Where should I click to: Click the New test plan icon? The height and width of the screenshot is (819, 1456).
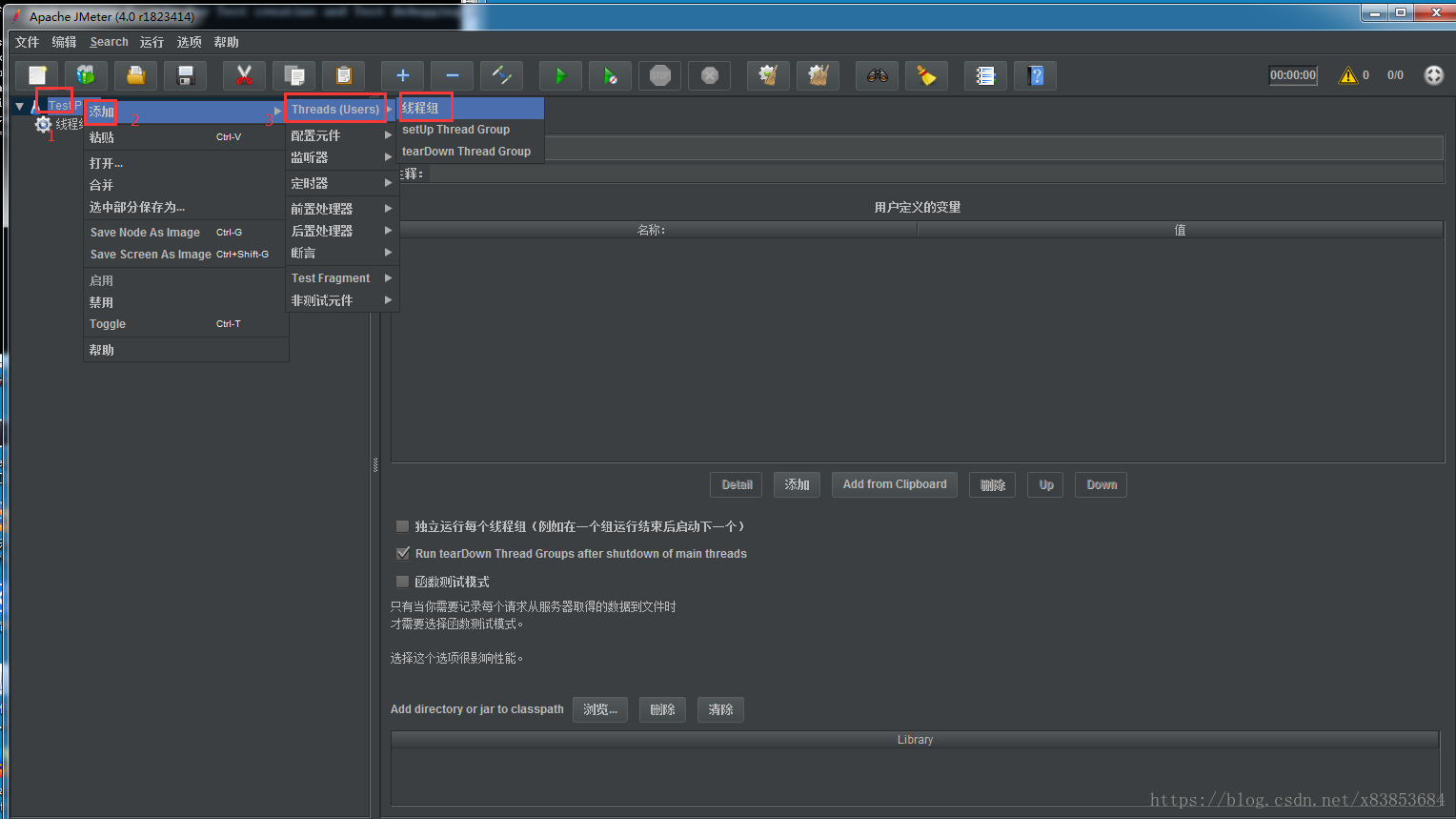tap(37, 75)
